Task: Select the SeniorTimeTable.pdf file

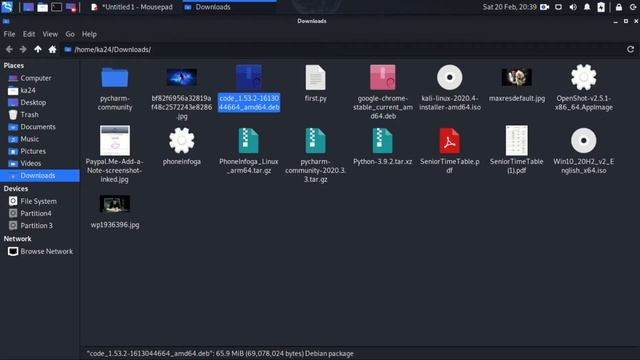Action: click(x=449, y=140)
